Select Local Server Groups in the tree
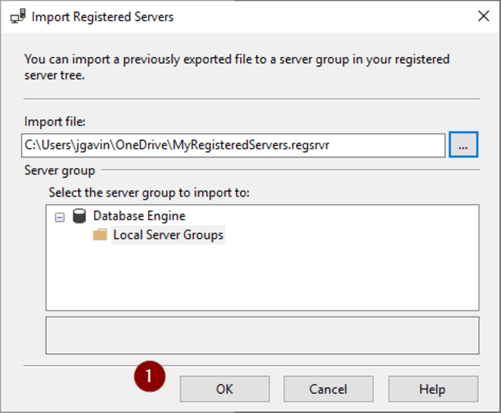 [x=168, y=235]
